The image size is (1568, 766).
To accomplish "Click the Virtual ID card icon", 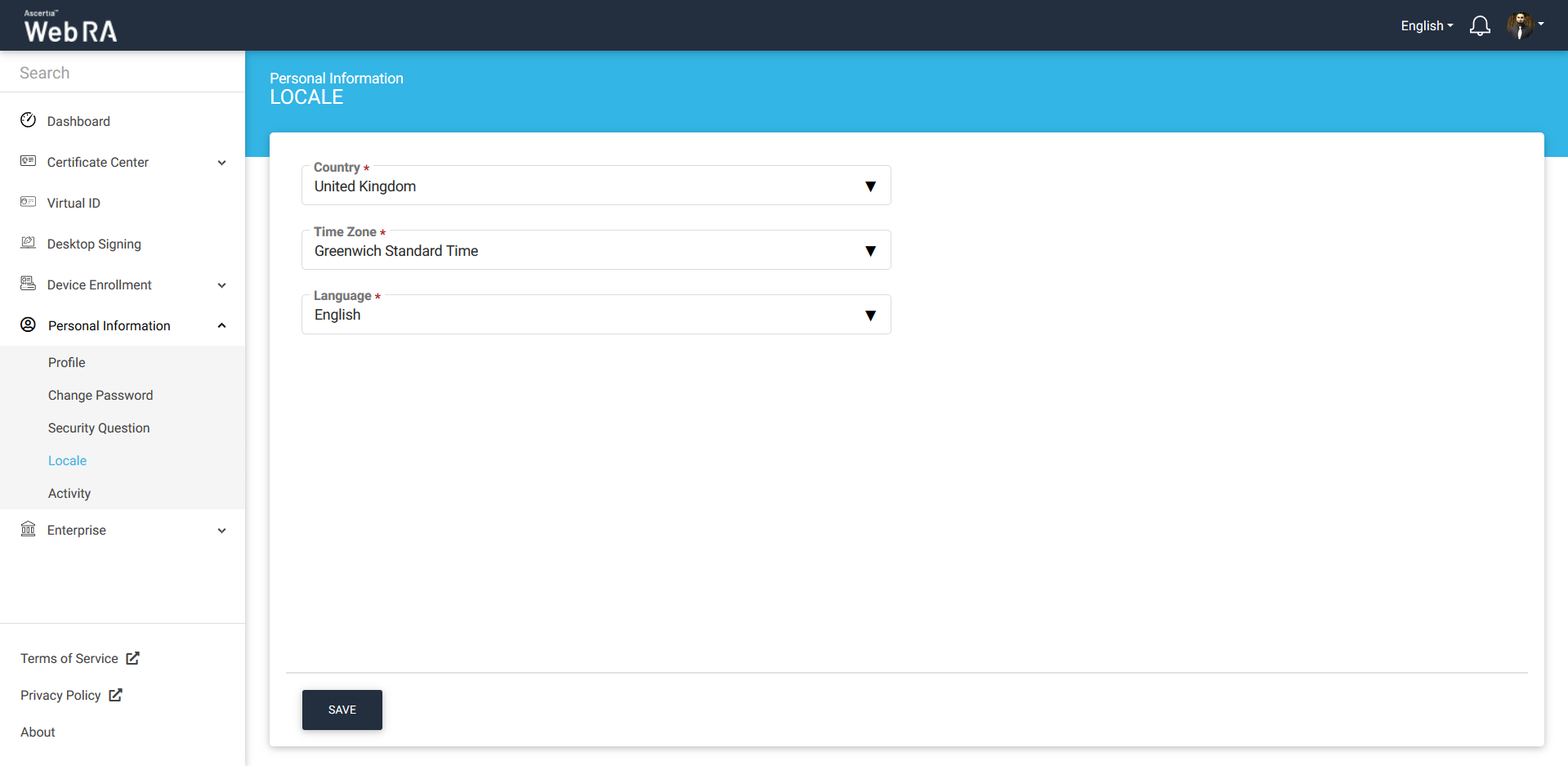I will click(x=28, y=202).
